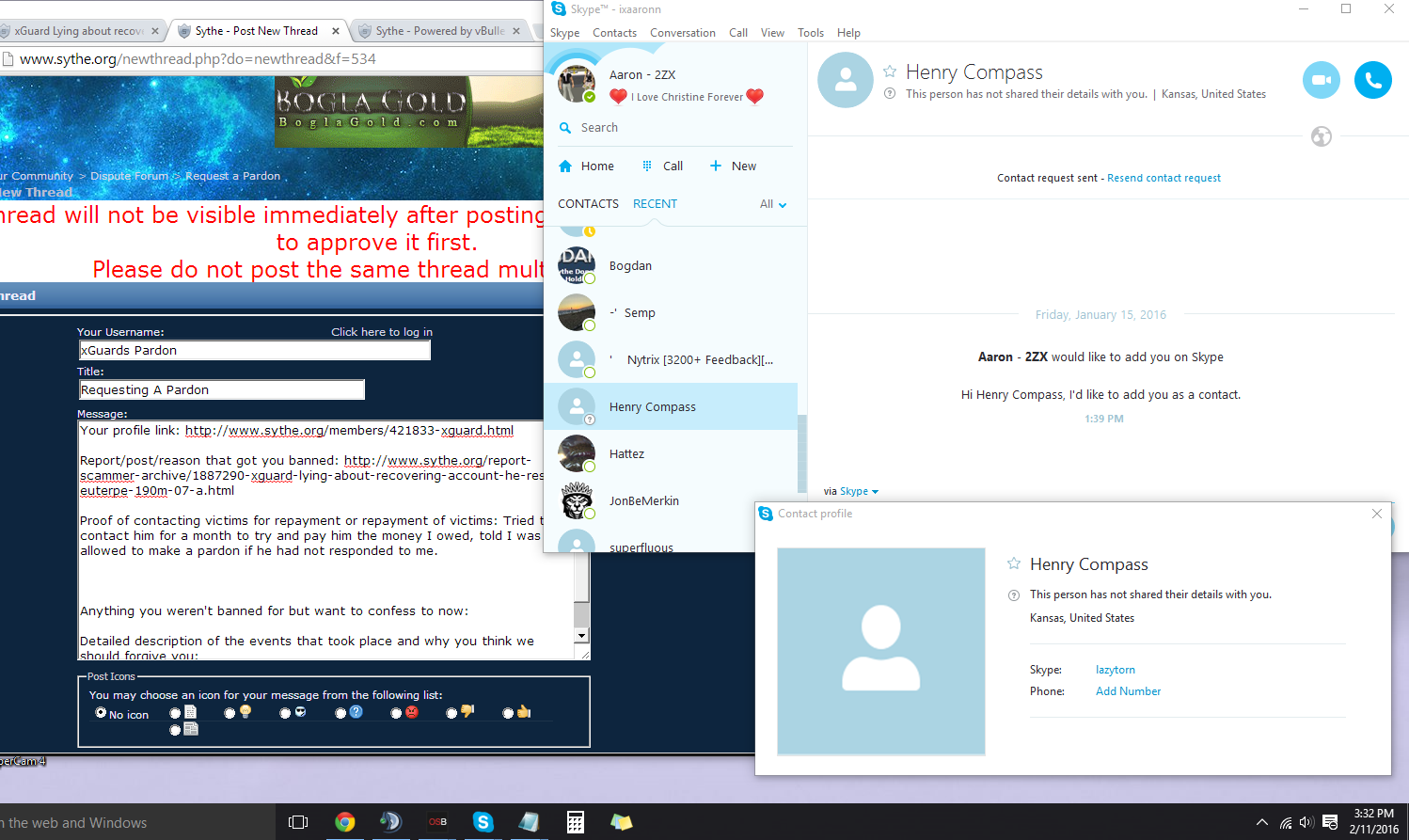The image size is (1409, 840).
Task: Click the Click here to log in link
Action: [x=382, y=332]
